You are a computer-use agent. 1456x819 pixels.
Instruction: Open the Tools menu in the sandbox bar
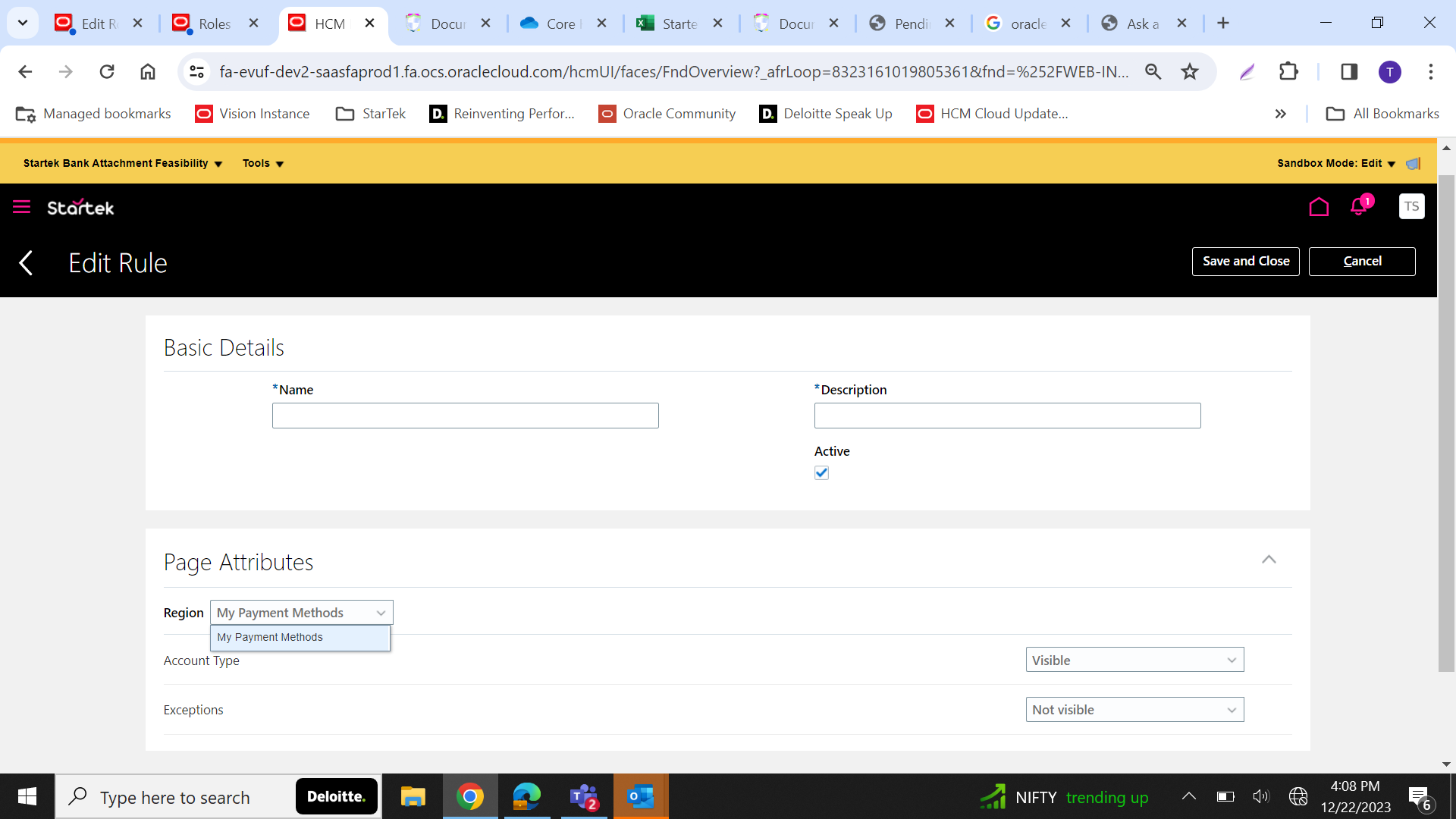point(262,163)
